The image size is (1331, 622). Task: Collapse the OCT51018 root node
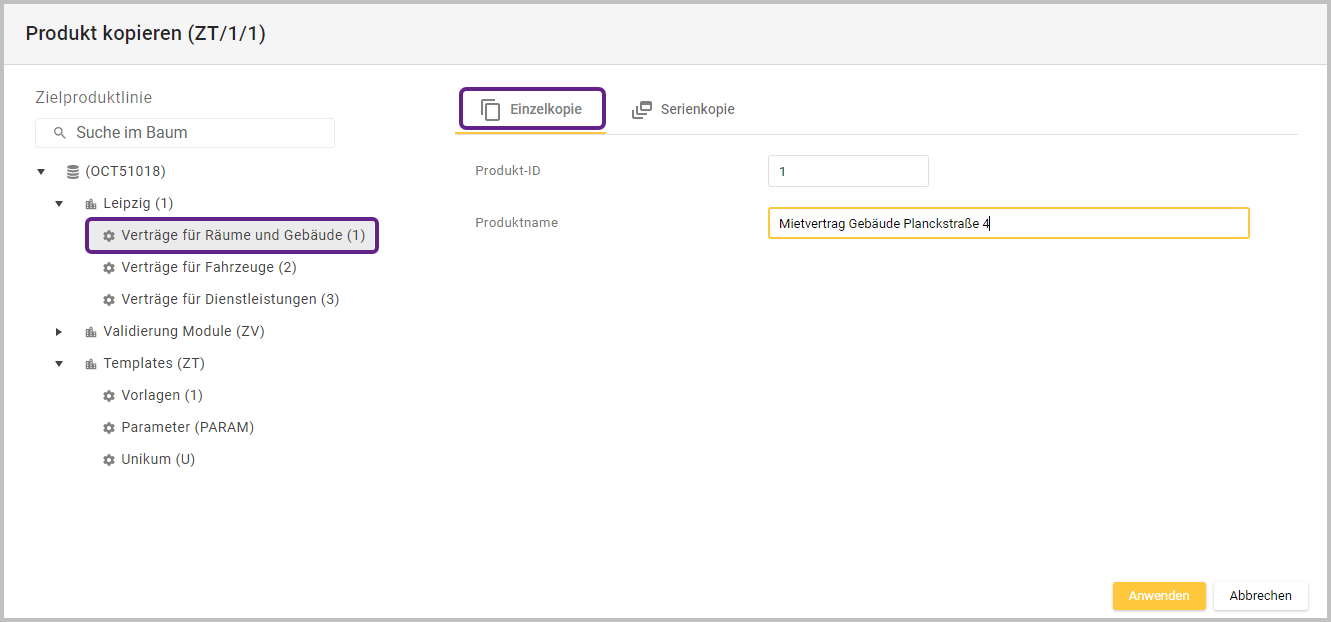click(41, 172)
